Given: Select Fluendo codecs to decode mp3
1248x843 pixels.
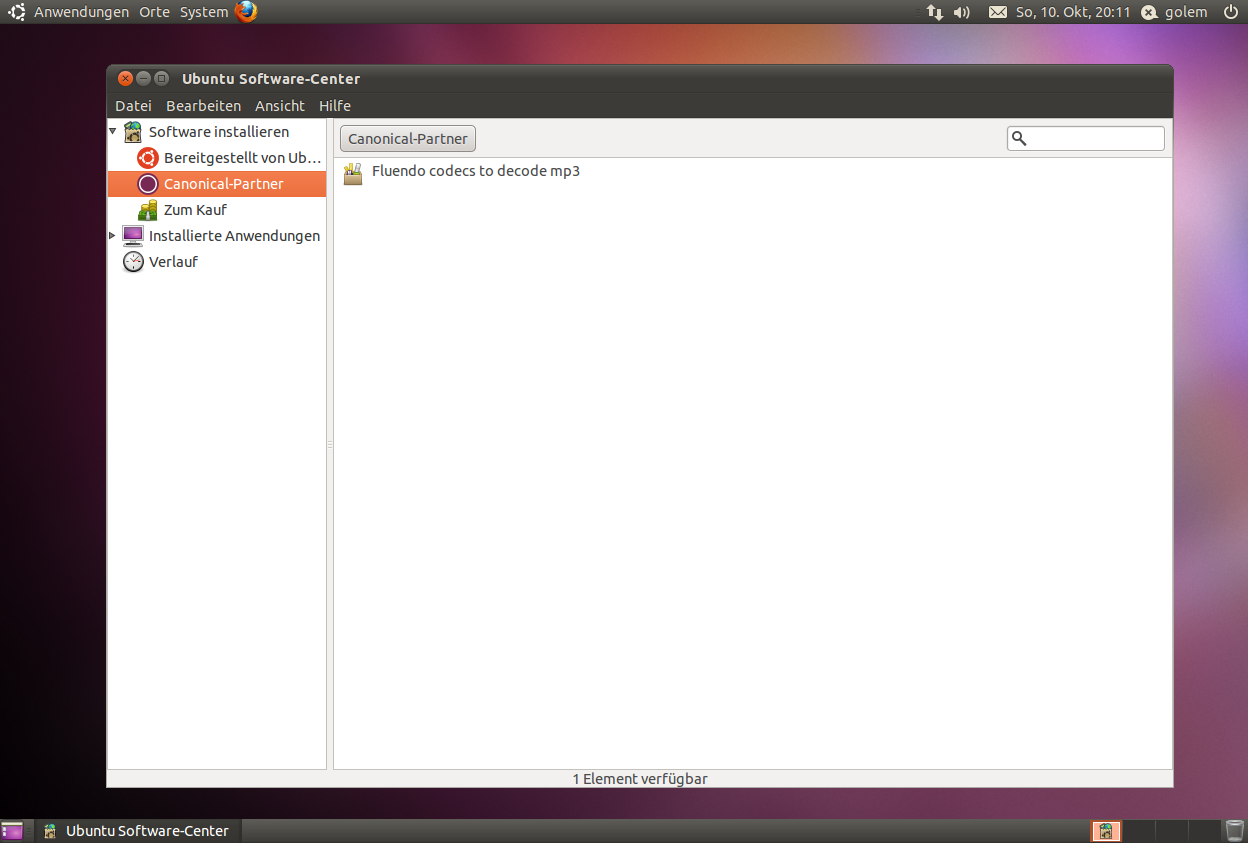Looking at the screenshot, I should click(476, 171).
